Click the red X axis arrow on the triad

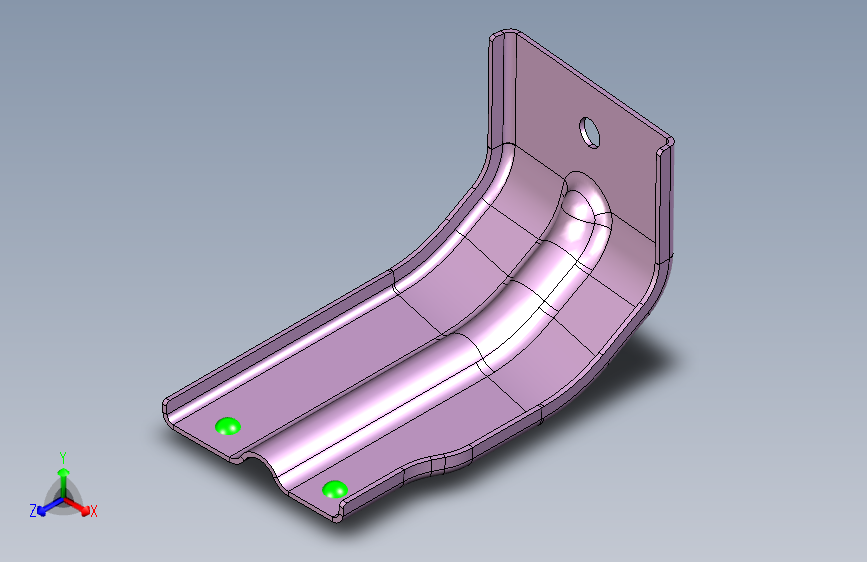[77, 506]
